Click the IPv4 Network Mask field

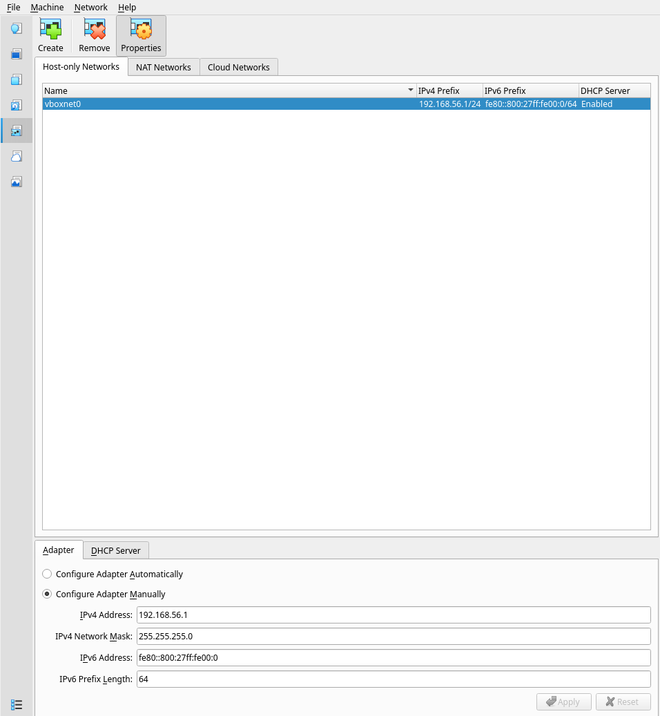(393, 636)
